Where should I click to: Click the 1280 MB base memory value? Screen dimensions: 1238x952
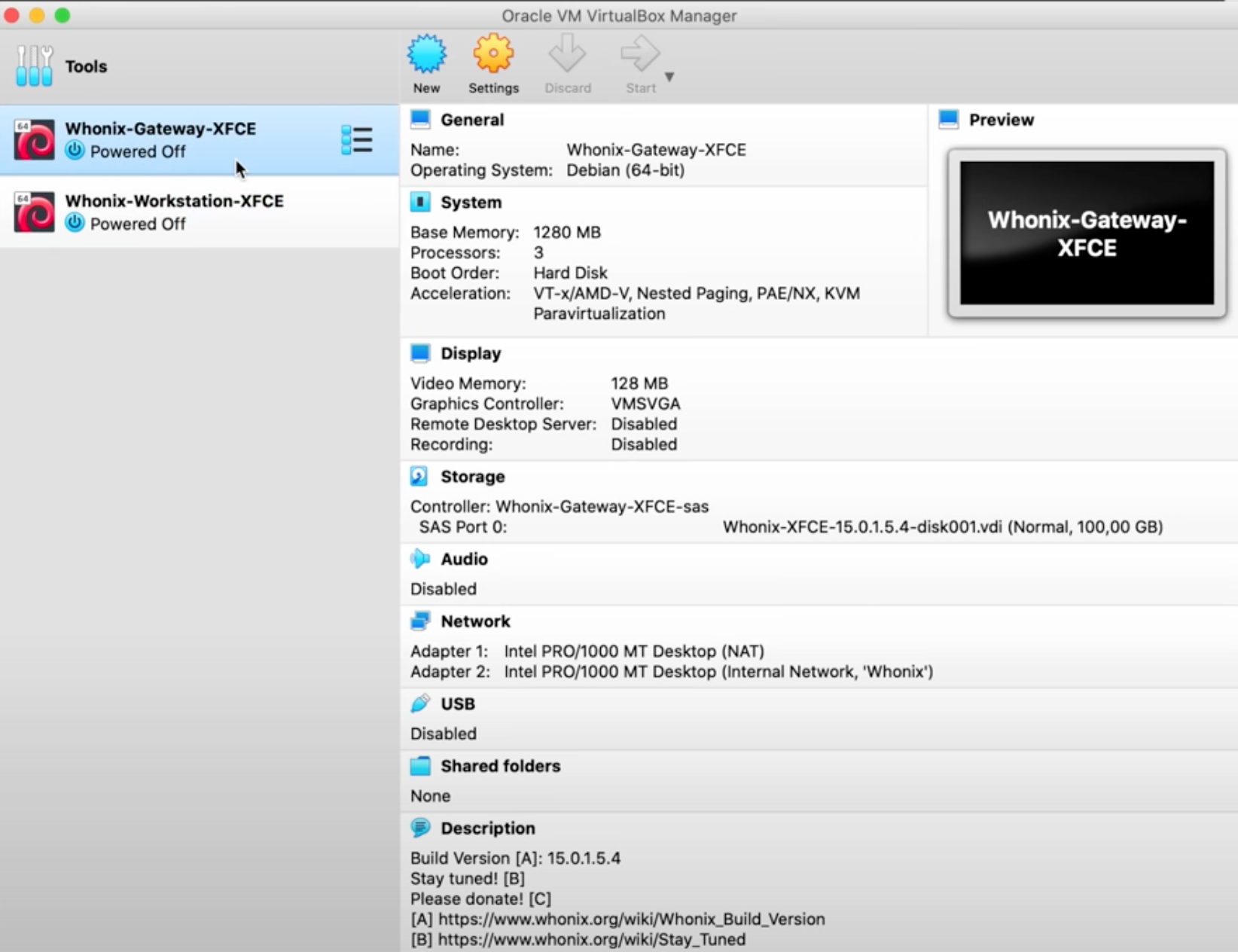click(x=567, y=232)
